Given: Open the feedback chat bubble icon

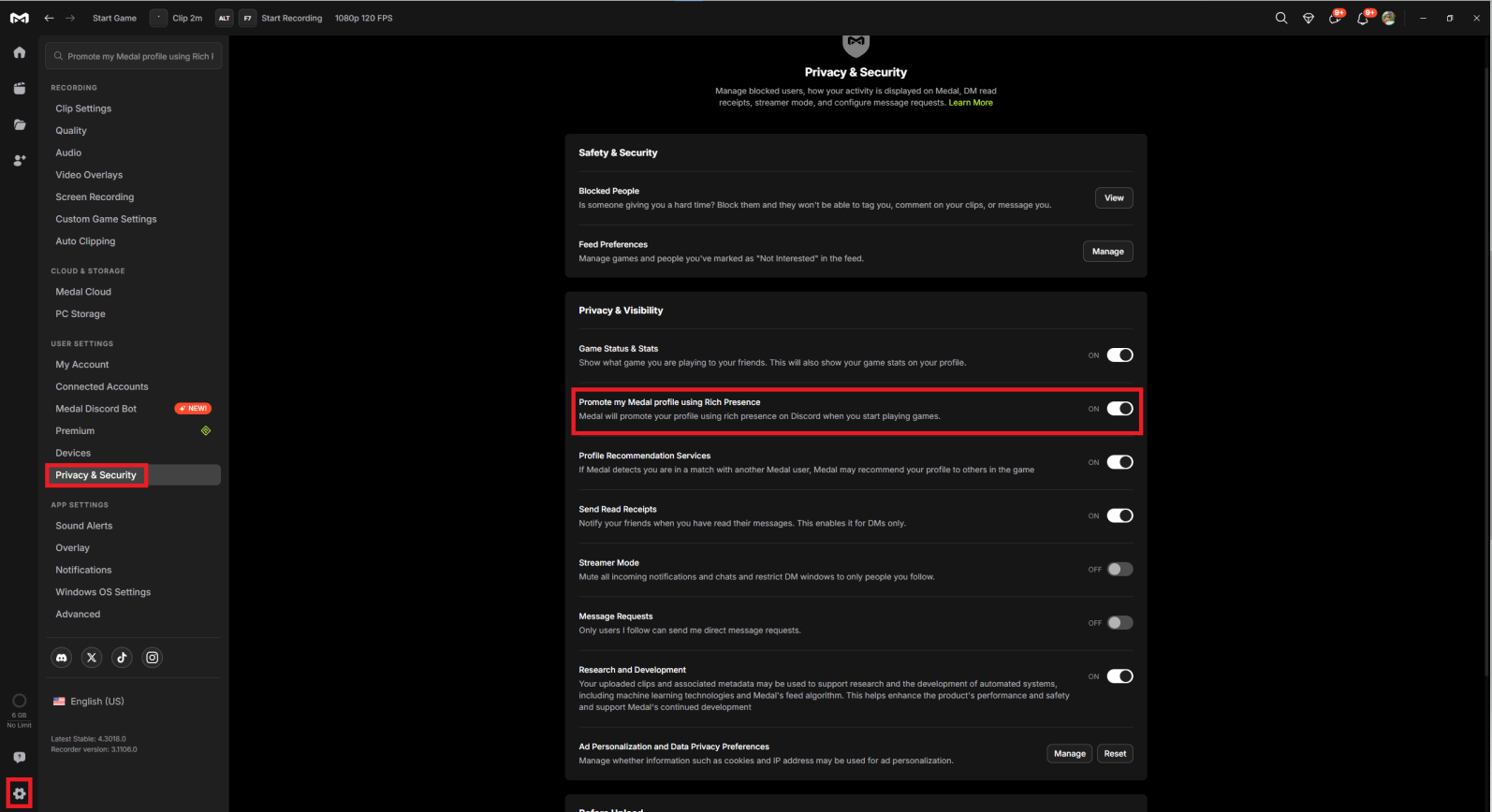Looking at the screenshot, I should pyautogui.click(x=20, y=757).
